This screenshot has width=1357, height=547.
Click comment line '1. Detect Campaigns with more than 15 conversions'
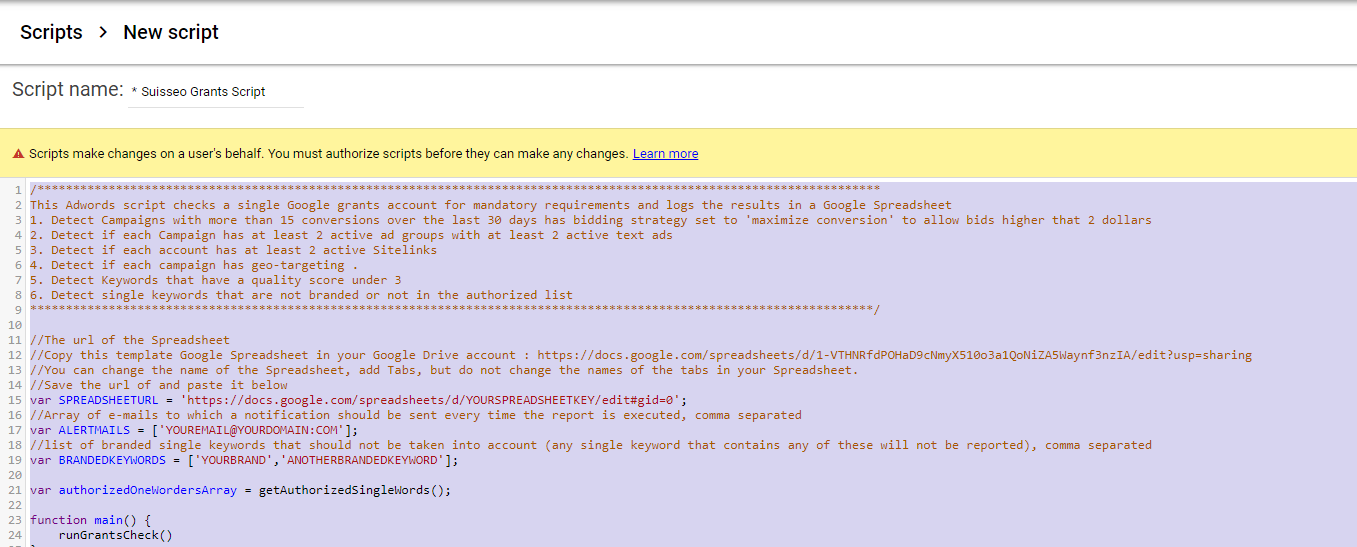tap(591, 220)
